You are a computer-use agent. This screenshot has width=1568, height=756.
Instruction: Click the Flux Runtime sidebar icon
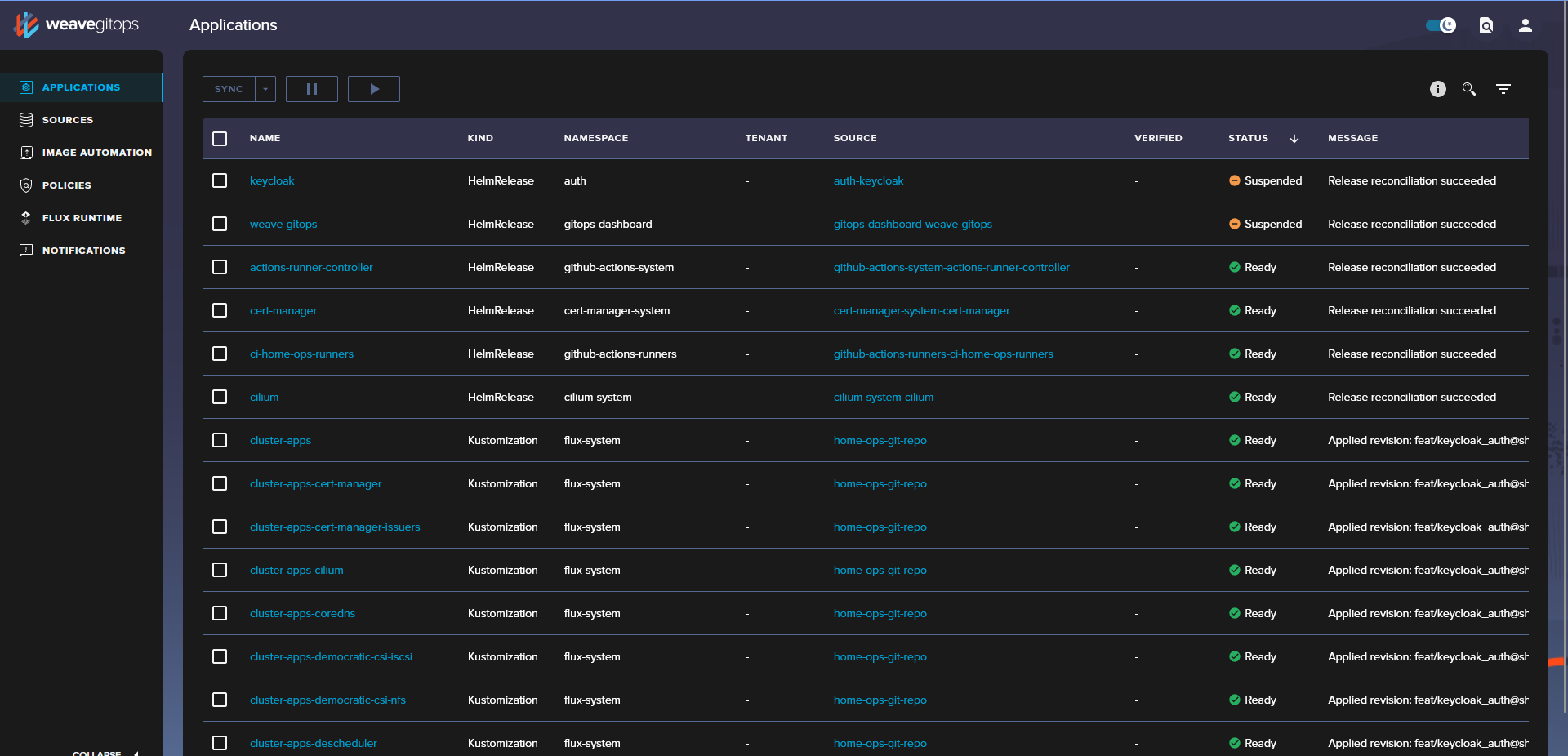pyautogui.click(x=26, y=218)
